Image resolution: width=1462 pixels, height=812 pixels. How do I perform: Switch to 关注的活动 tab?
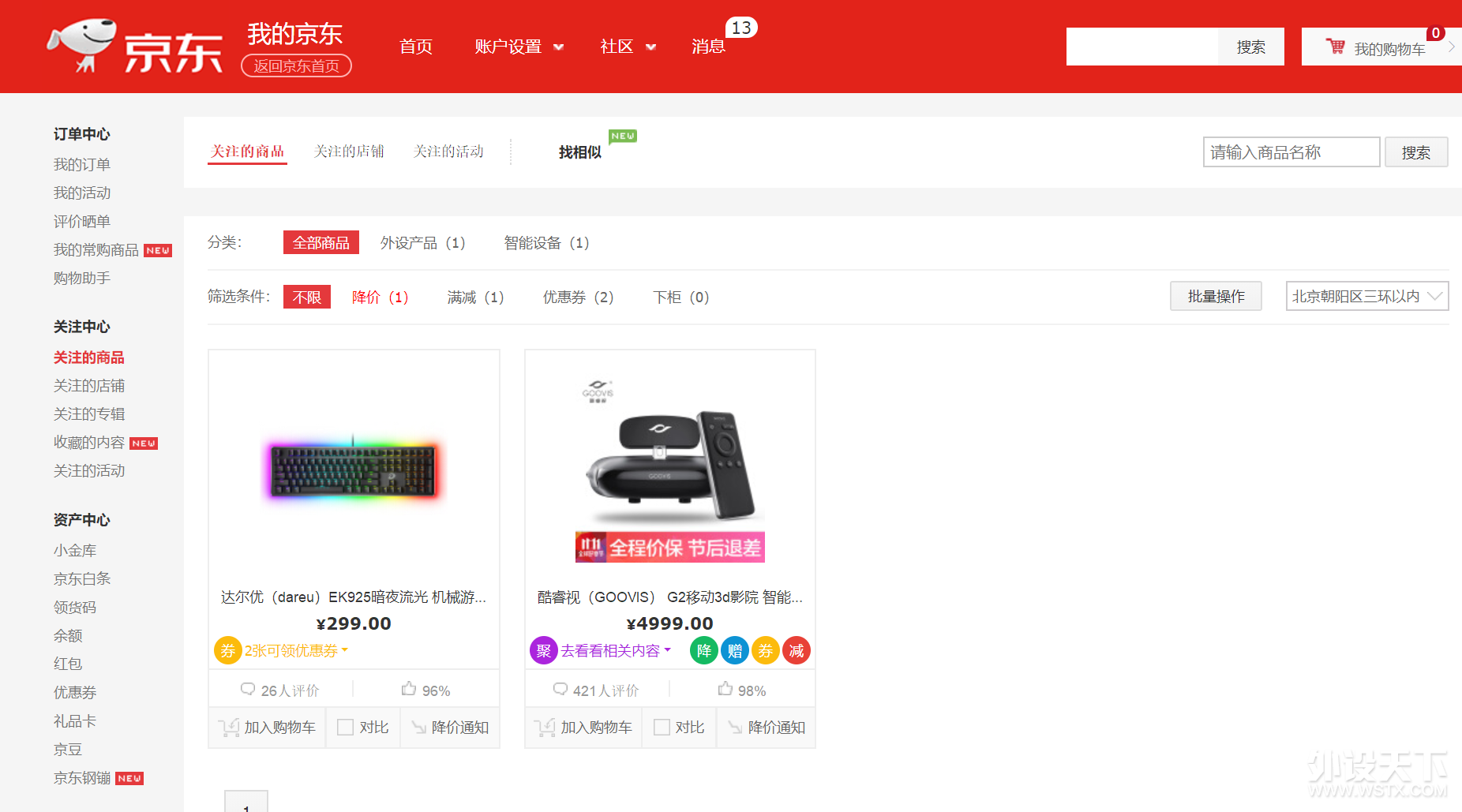448,151
